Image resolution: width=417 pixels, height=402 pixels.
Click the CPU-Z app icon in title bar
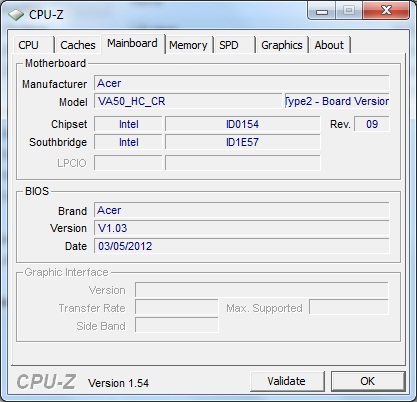coord(16,15)
